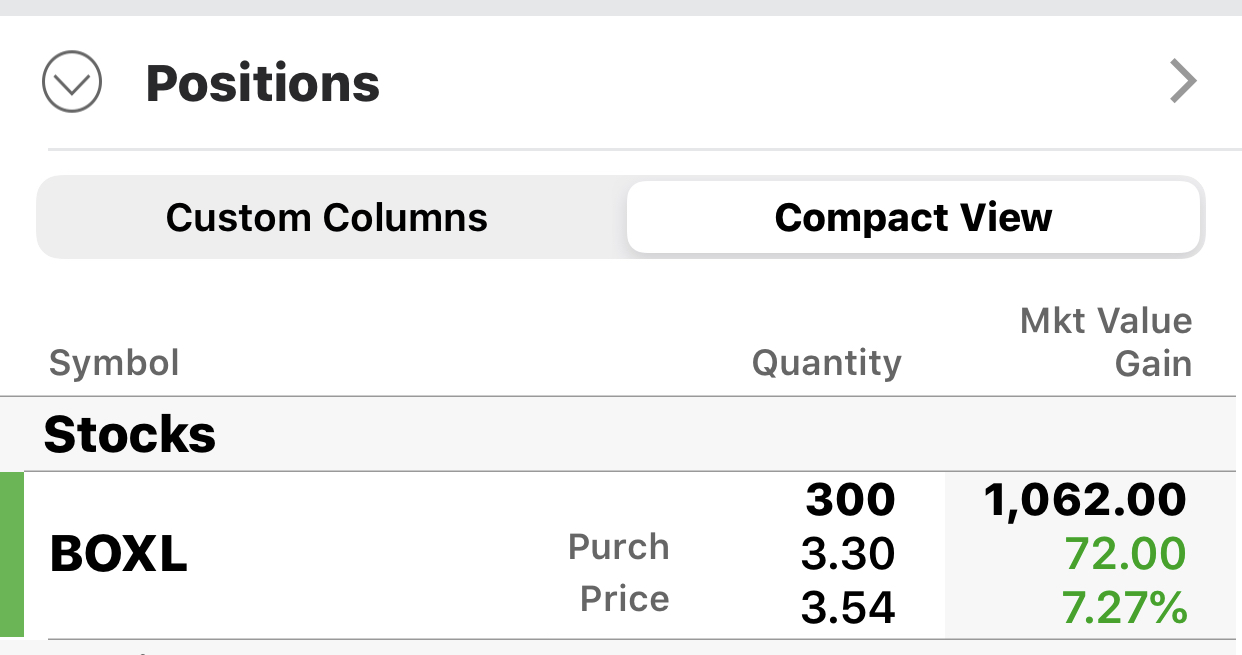Select the BOXL quantity of 300
This screenshot has height=655, width=1242.
coord(850,500)
